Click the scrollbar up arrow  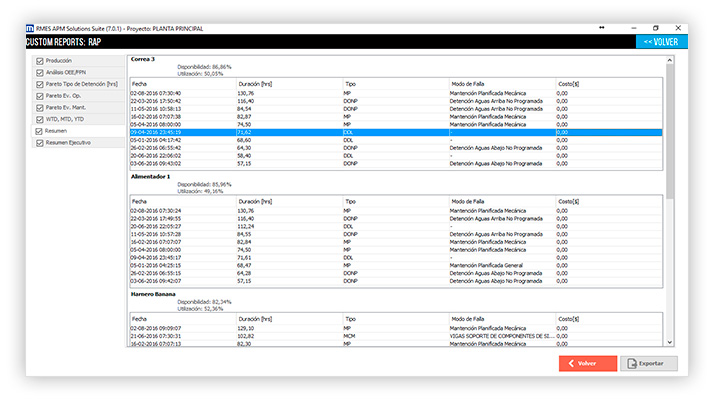[669, 60]
